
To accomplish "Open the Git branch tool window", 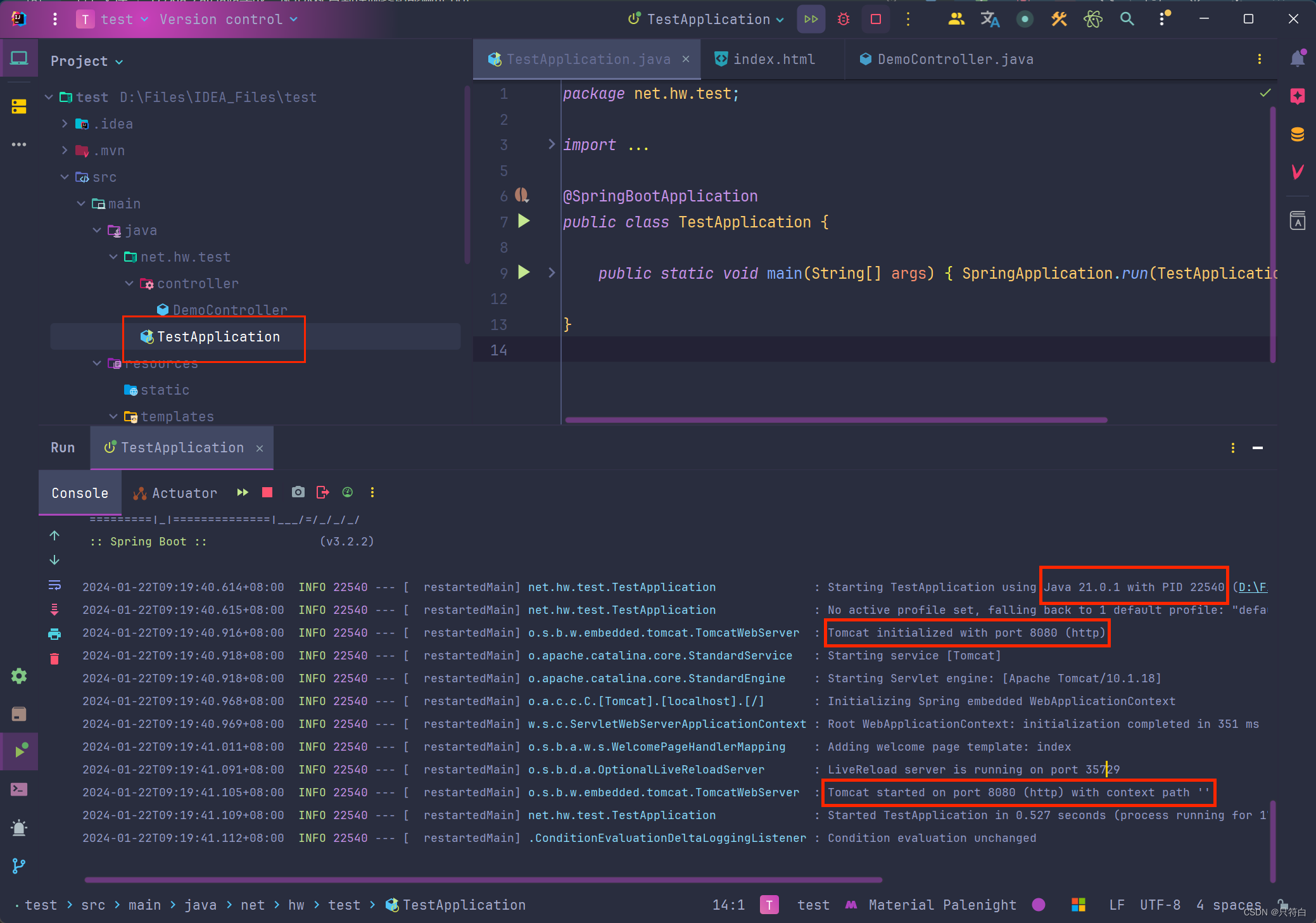I will tap(19, 865).
